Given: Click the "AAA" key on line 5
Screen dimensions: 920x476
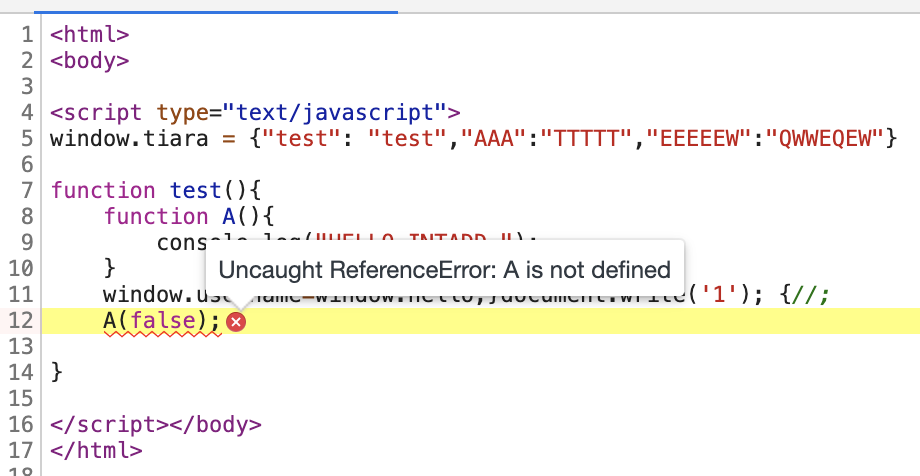Looking at the screenshot, I should coord(495,139).
